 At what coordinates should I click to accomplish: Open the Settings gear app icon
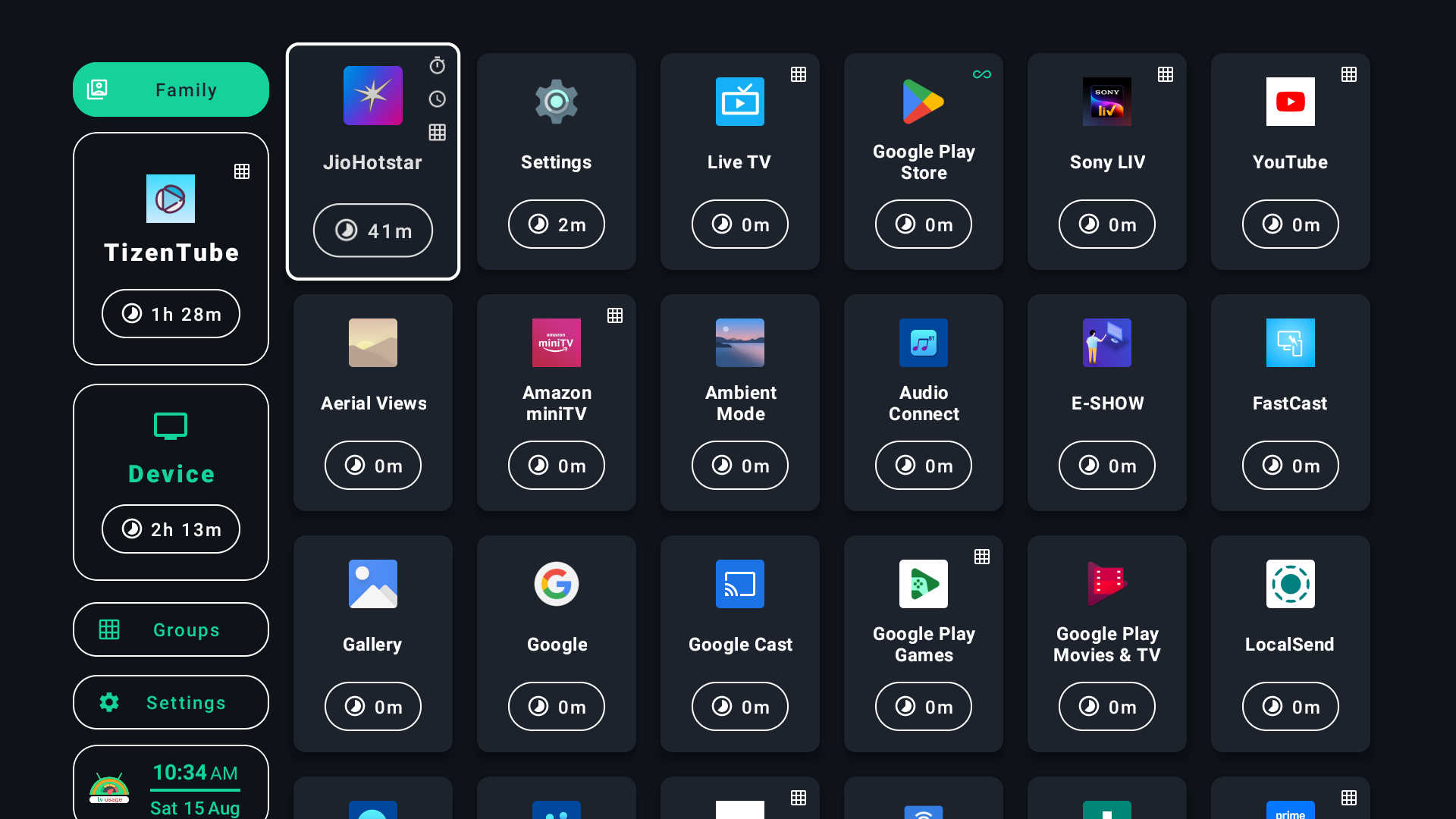557,102
